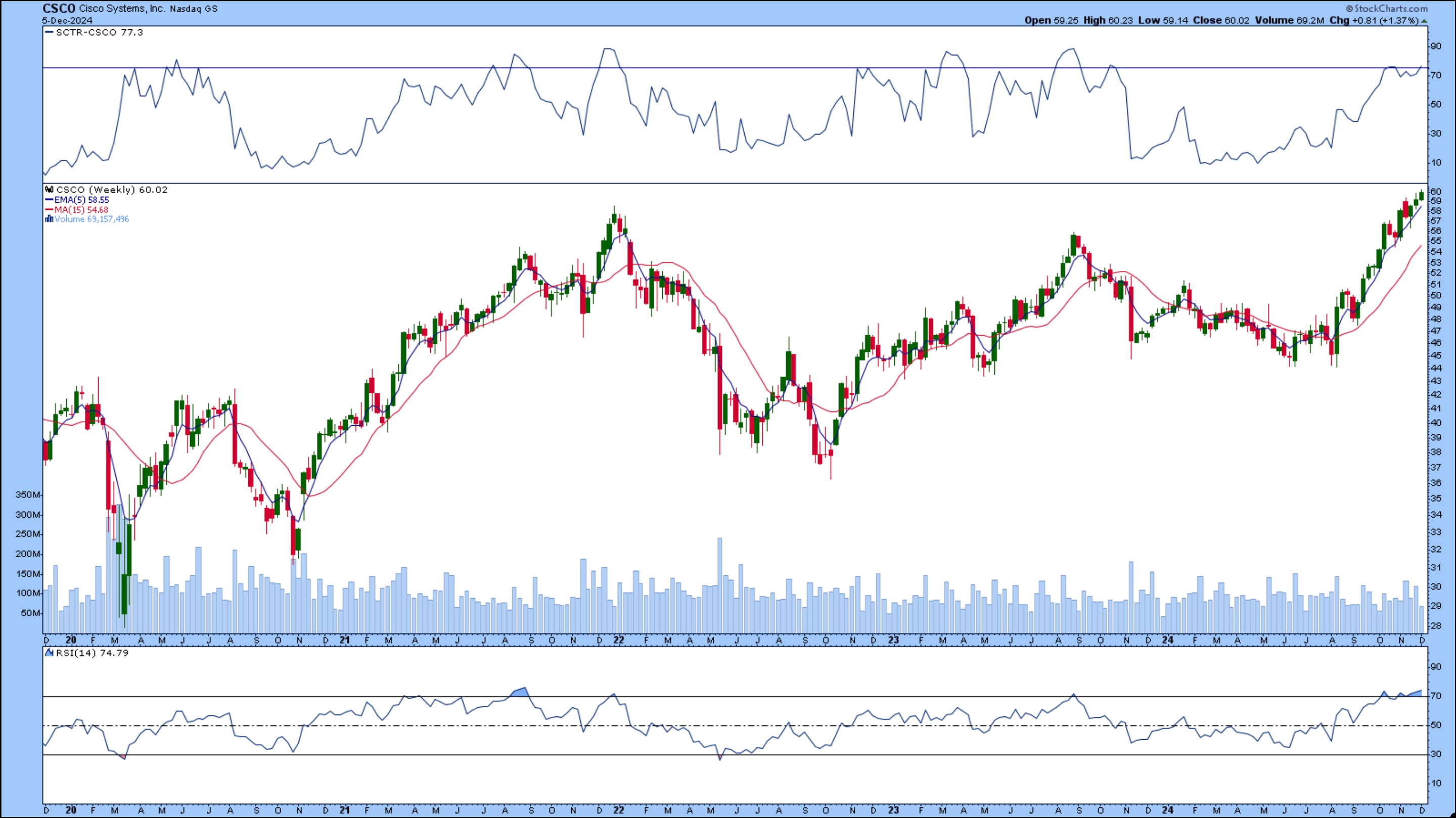Image resolution: width=1456 pixels, height=818 pixels.
Task: Click the 20 year marker on bottom axis
Action: coord(71,809)
